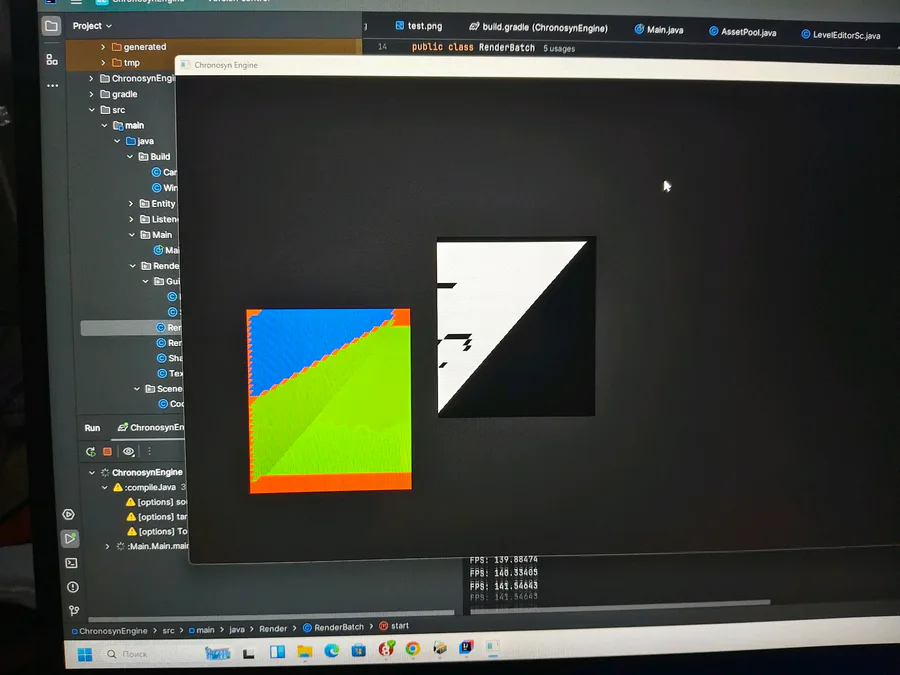Click RenderBatch breadcrumb in navigation bar
This screenshot has width=900, height=675.
coord(333,627)
